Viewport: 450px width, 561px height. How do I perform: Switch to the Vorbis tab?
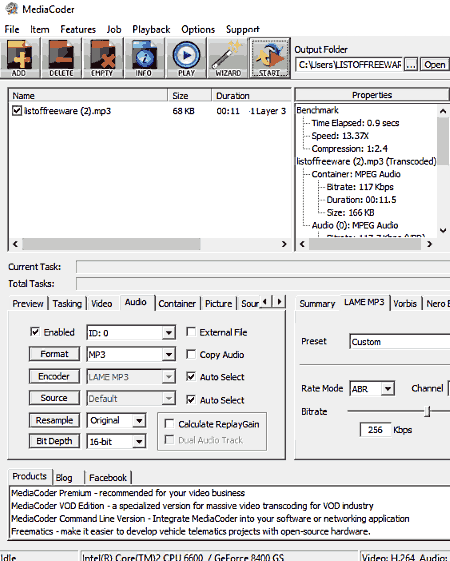[x=405, y=304]
